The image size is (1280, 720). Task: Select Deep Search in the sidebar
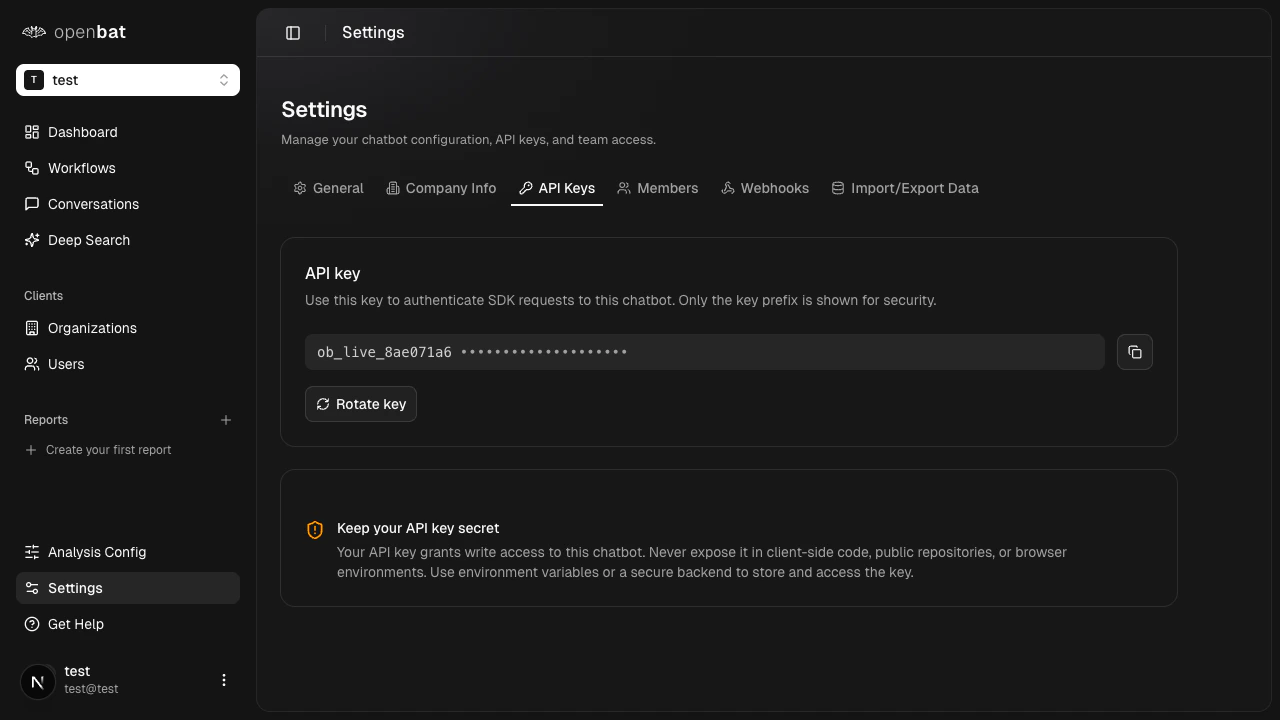(88, 240)
